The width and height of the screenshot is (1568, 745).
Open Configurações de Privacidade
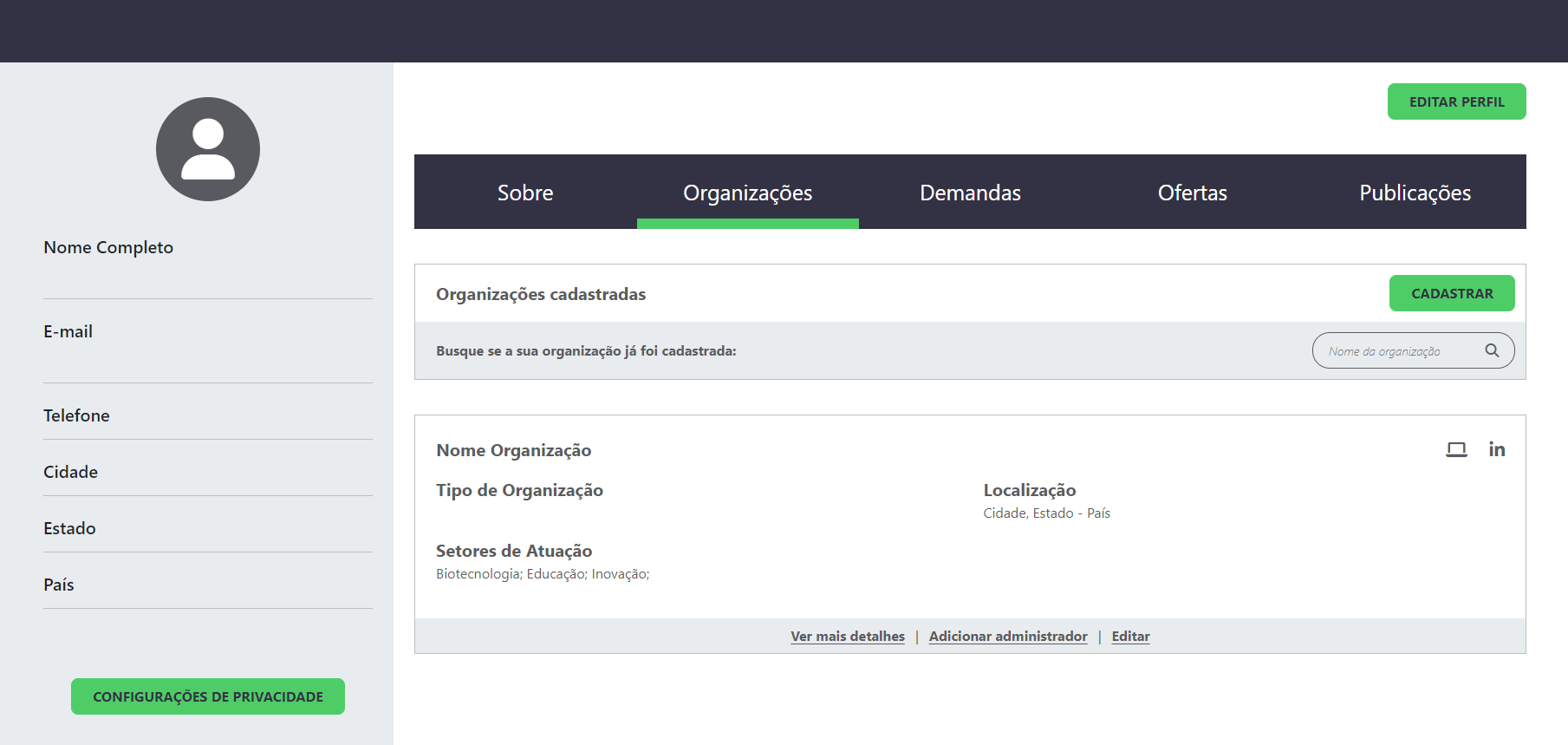tap(208, 696)
